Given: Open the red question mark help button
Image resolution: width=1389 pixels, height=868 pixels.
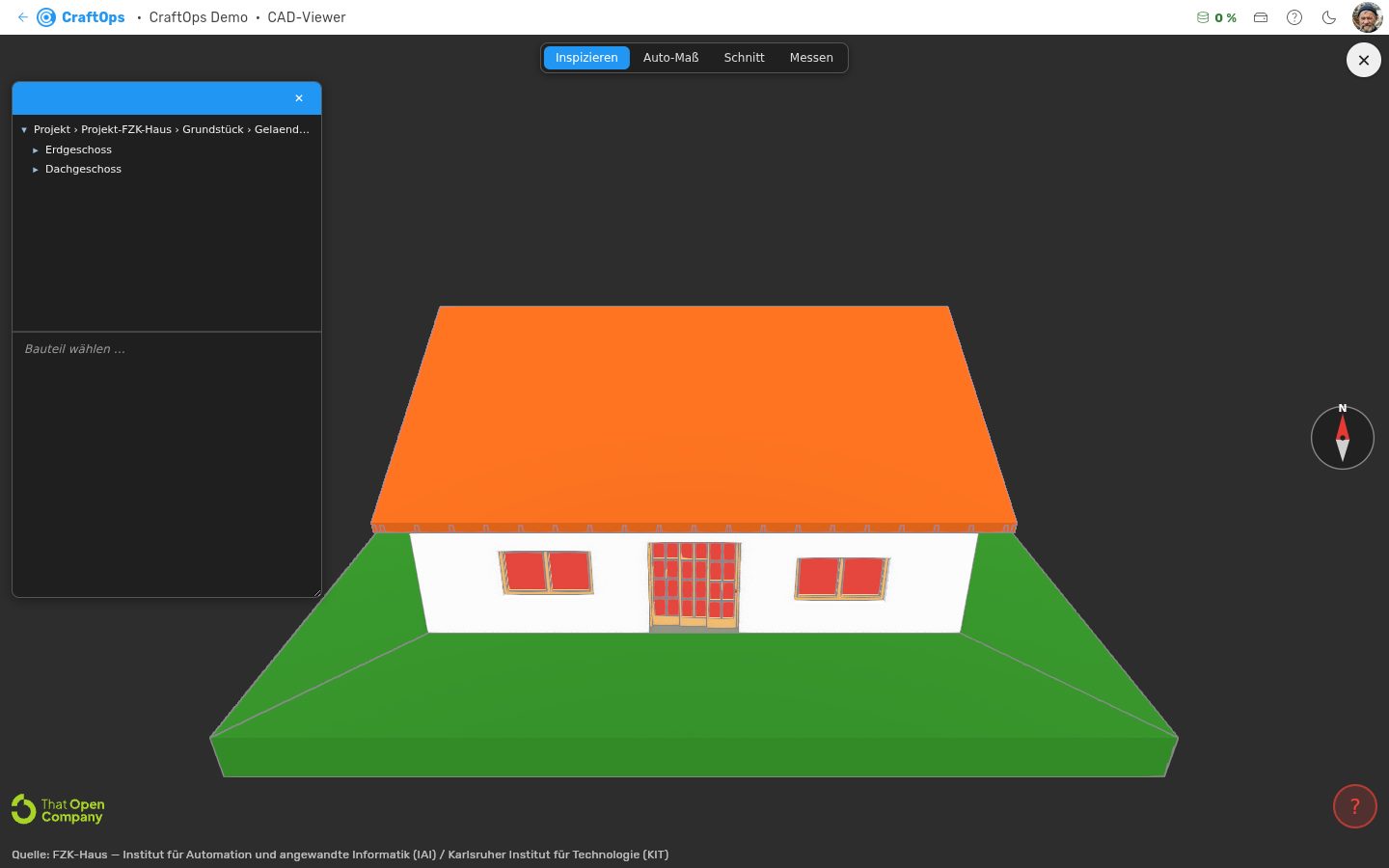Looking at the screenshot, I should tap(1355, 806).
